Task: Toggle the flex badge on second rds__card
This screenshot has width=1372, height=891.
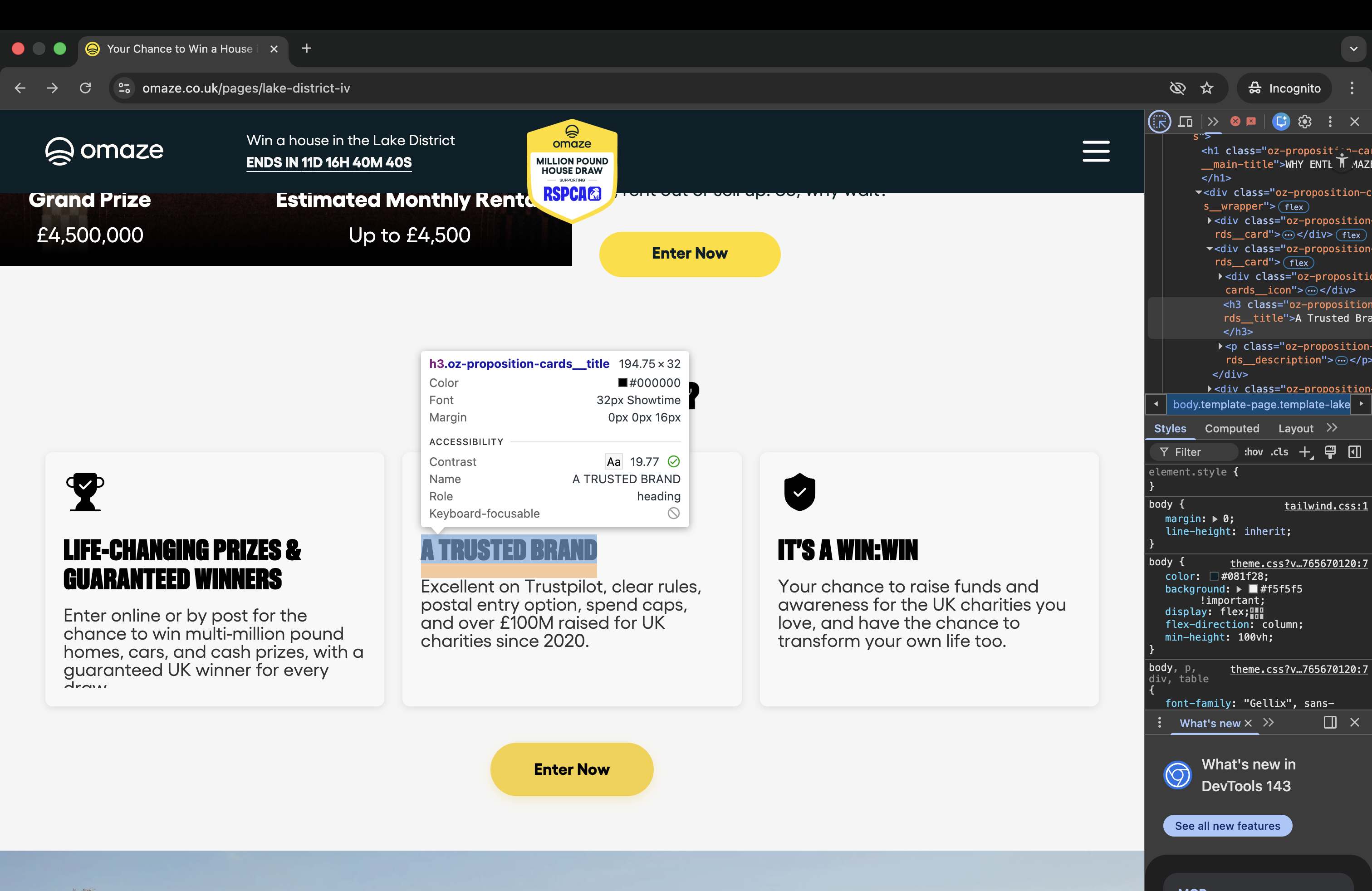Action: point(1298,263)
